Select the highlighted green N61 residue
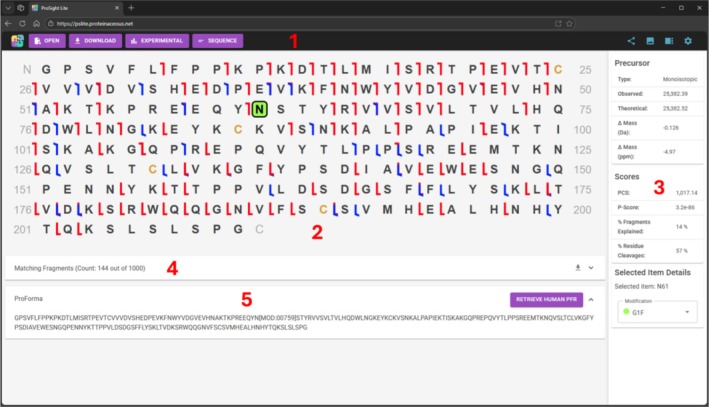 click(x=259, y=109)
